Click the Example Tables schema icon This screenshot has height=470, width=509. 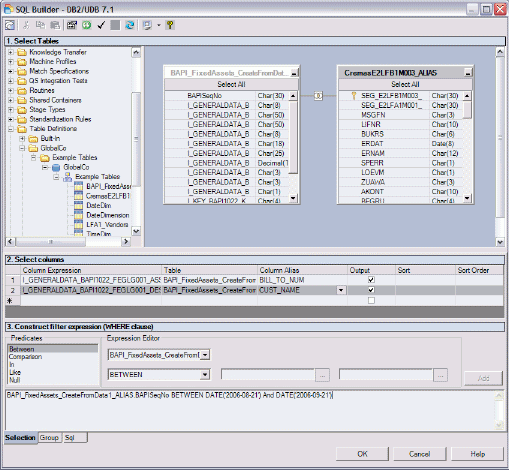pos(68,177)
